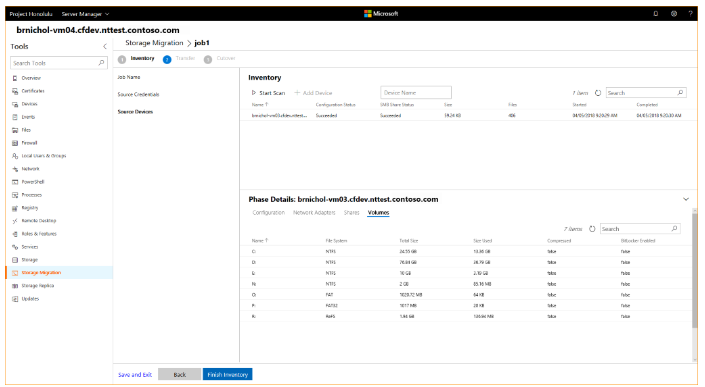Select the Volumes tab

(378, 213)
